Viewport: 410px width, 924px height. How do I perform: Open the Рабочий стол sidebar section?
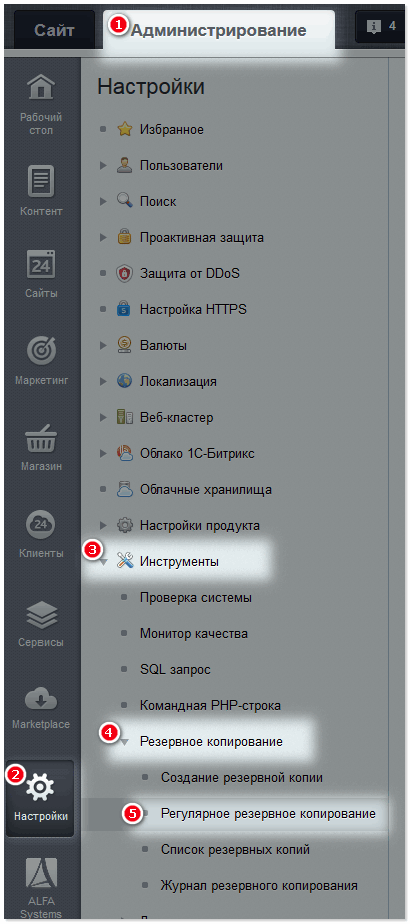(x=41, y=105)
